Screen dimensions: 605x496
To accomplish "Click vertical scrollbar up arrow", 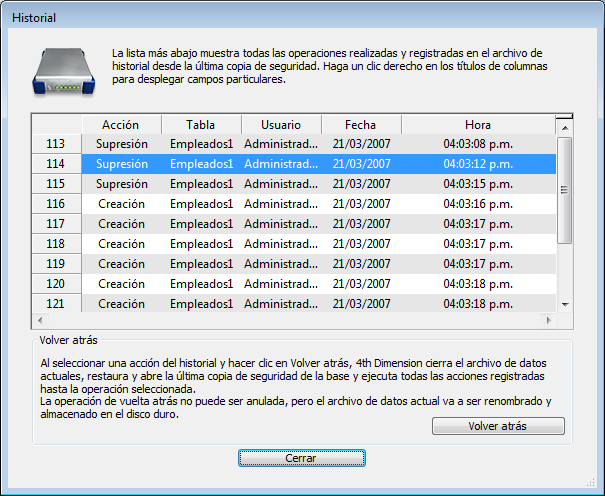I will (x=564, y=127).
